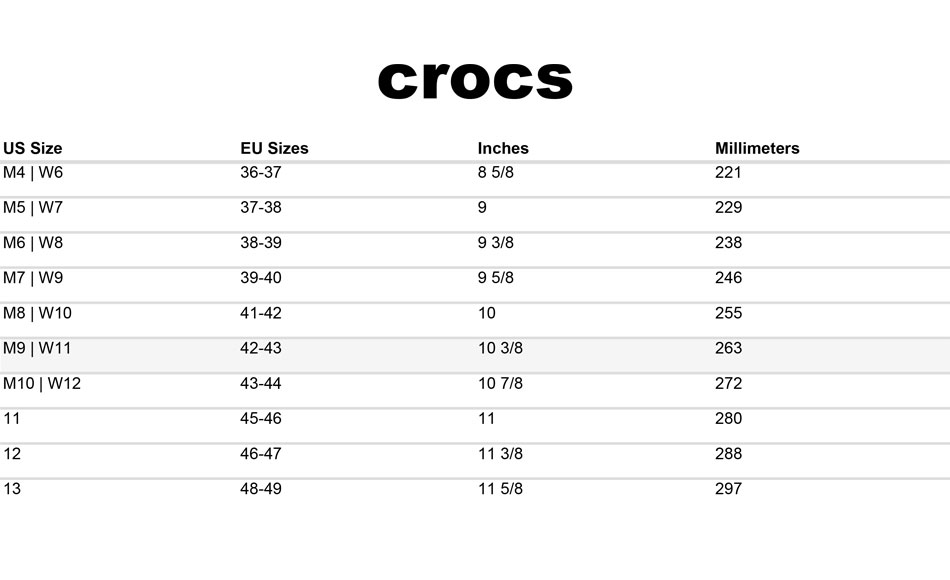The height and width of the screenshot is (580, 950).
Task: Select the 221 millimeters value
Action: click(x=728, y=172)
